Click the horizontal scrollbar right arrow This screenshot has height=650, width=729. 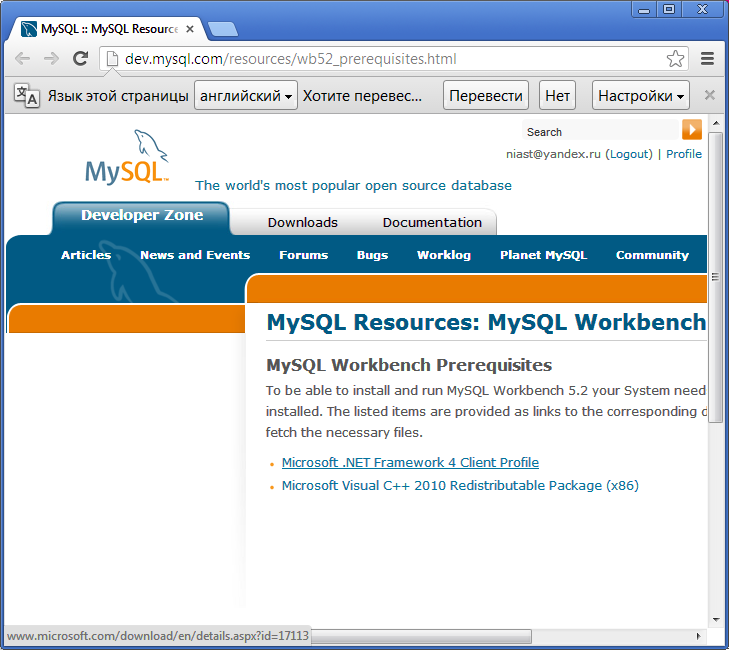click(x=698, y=636)
